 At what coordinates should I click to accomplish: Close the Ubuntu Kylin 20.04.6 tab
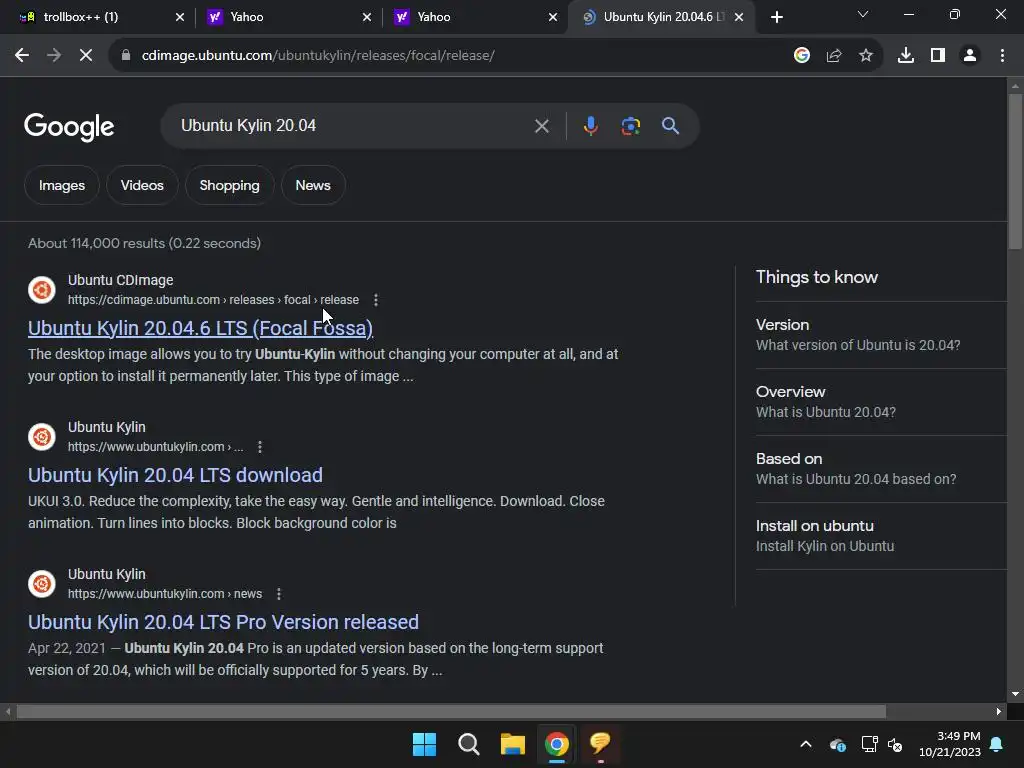click(x=739, y=17)
